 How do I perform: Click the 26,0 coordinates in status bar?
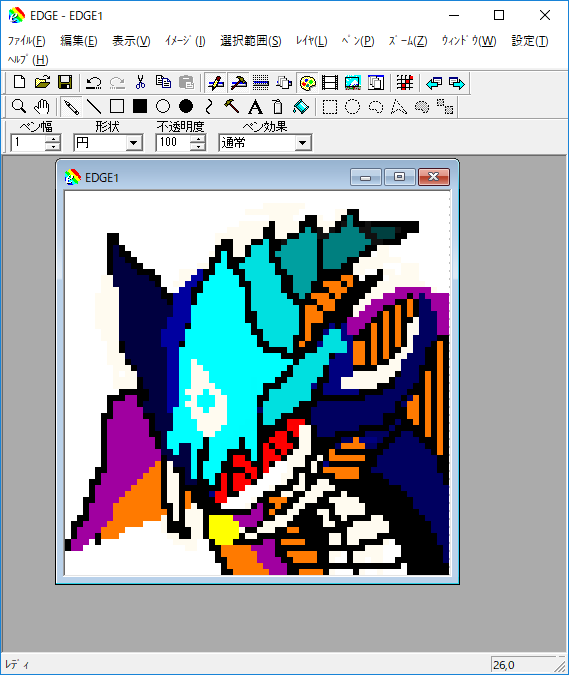click(503, 665)
